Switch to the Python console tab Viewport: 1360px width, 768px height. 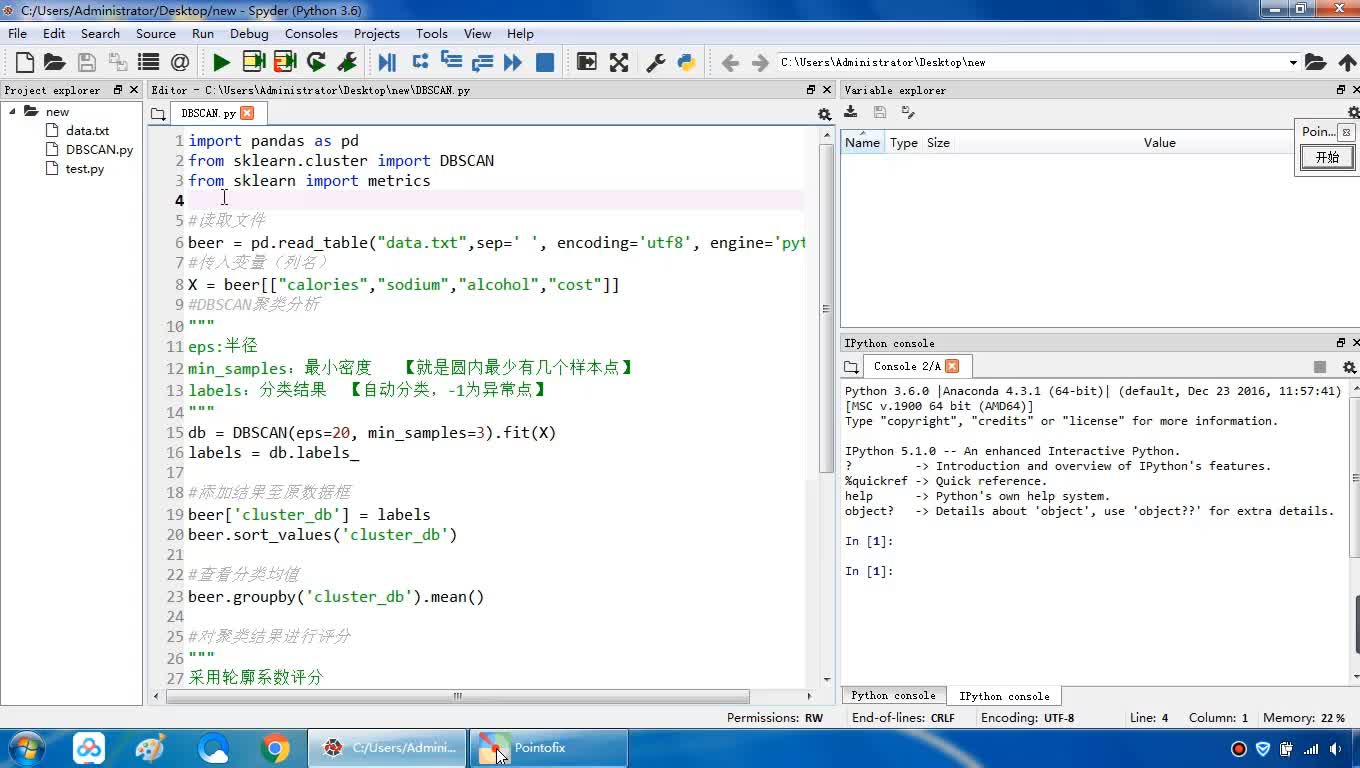click(893, 696)
